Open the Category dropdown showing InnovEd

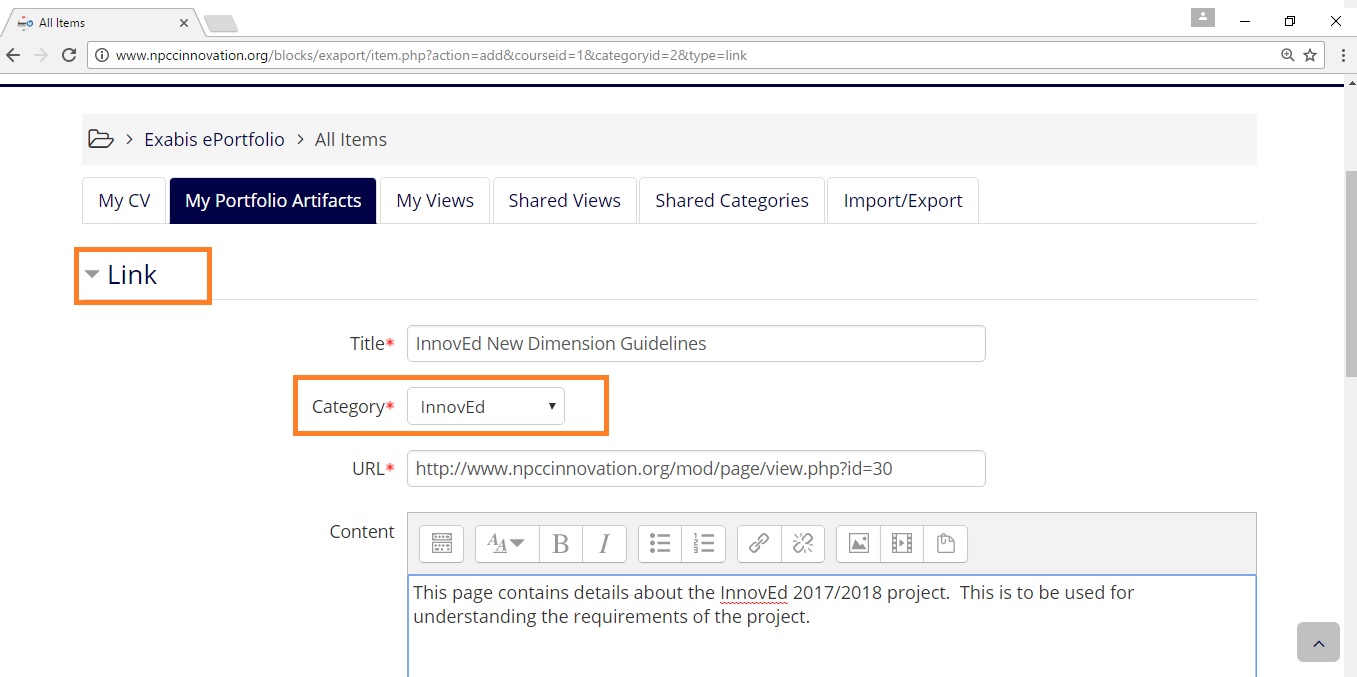coord(486,407)
